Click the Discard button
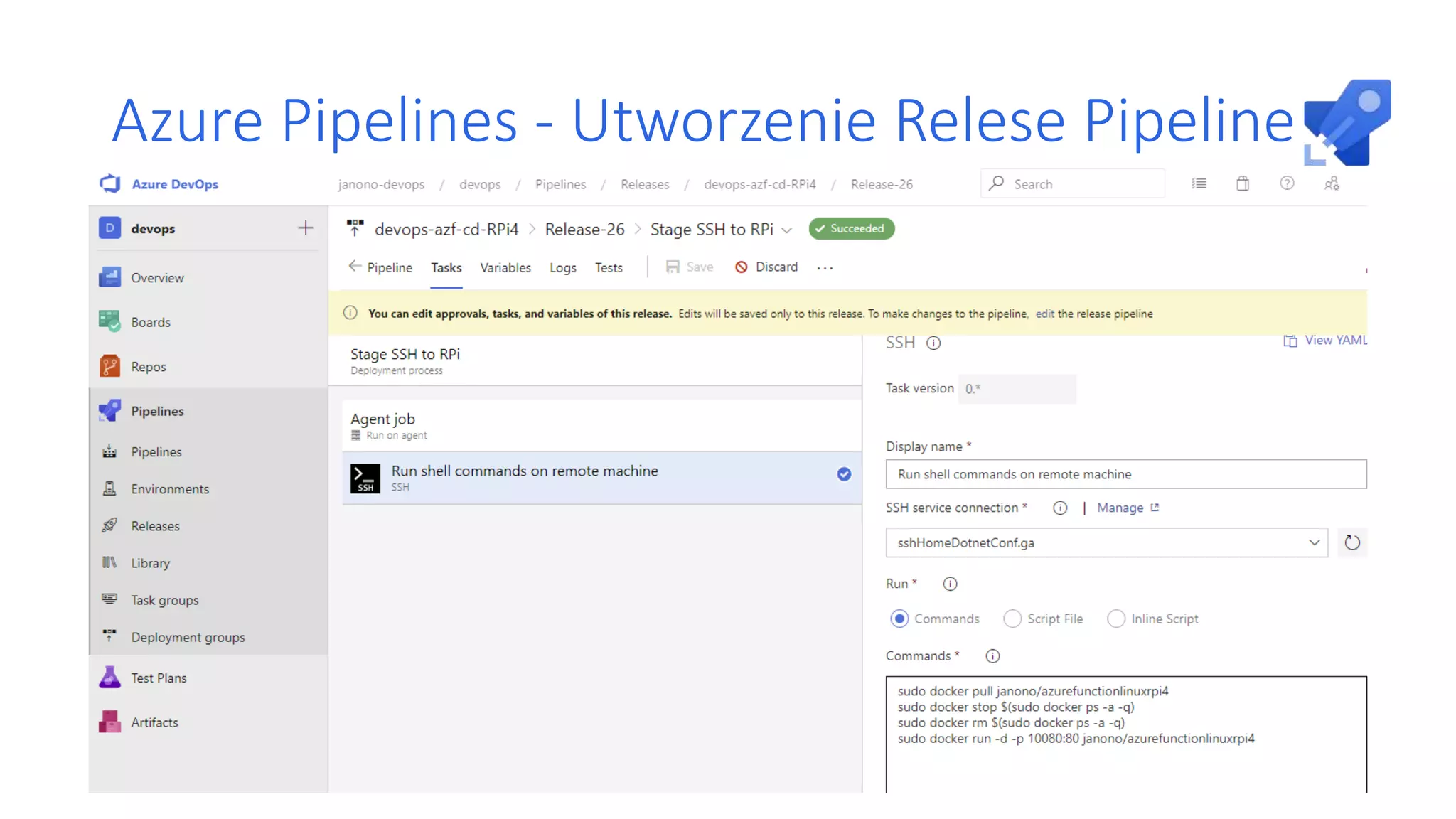Viewport: 1456px width, 819px height. [766, 267]
